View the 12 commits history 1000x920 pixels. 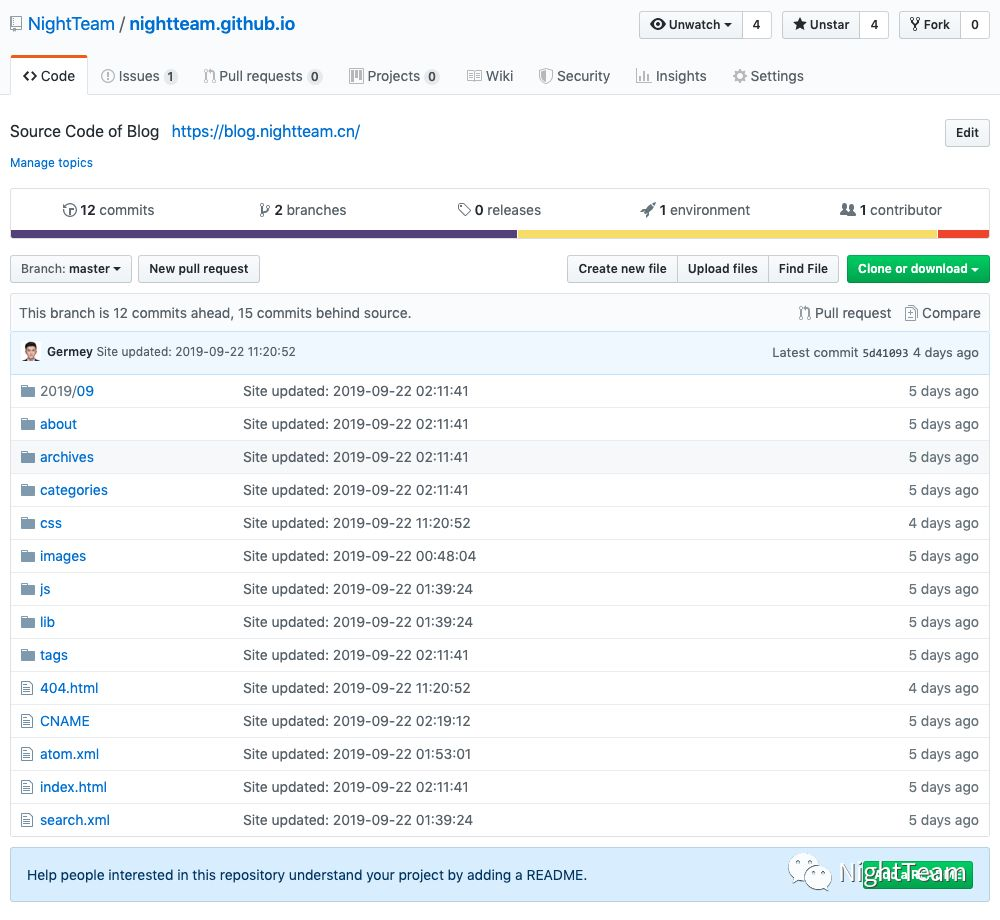point(108,210)
